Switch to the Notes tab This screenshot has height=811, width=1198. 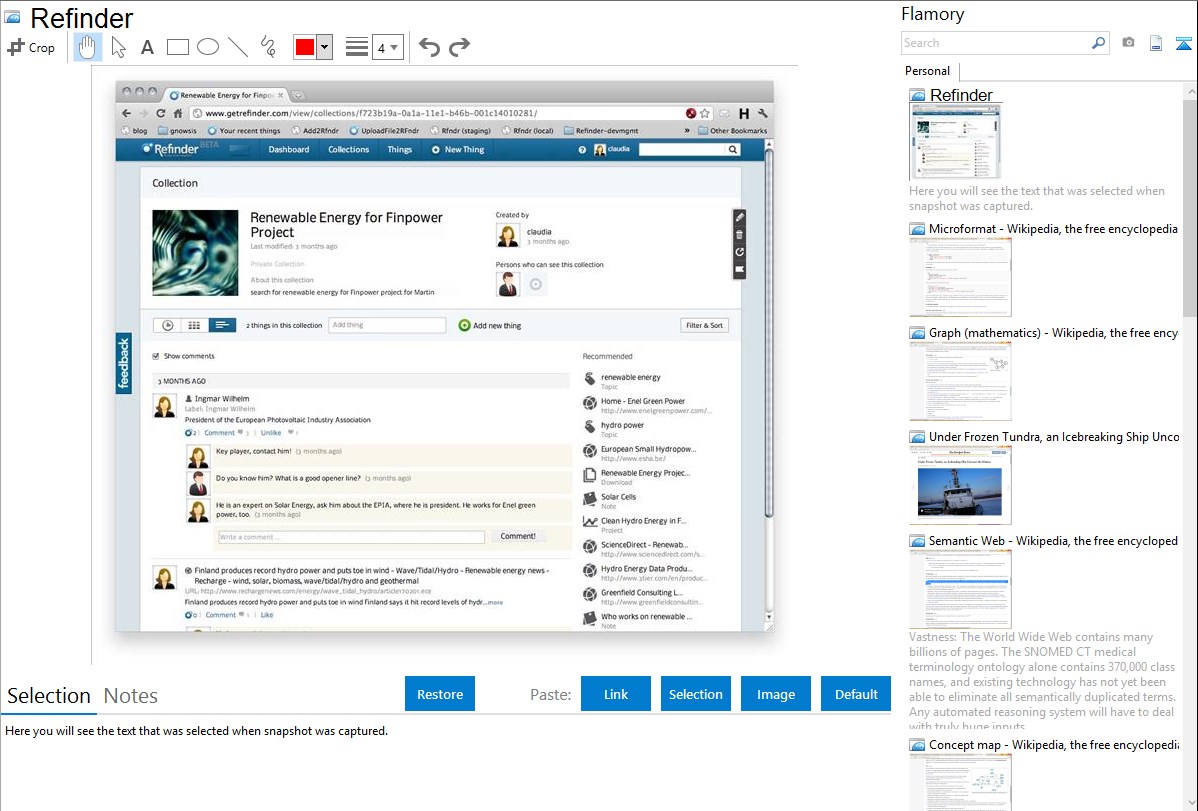click(x=131, y=696)
